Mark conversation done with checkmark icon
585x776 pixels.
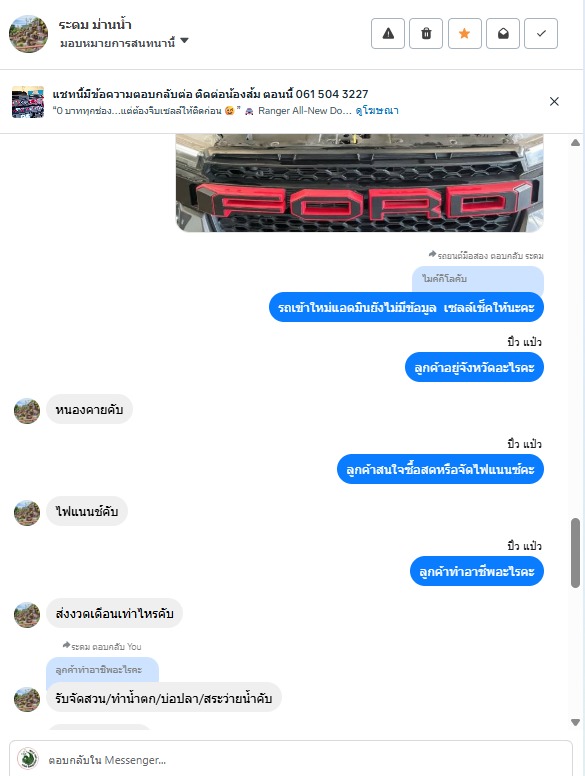coord(541,34)
